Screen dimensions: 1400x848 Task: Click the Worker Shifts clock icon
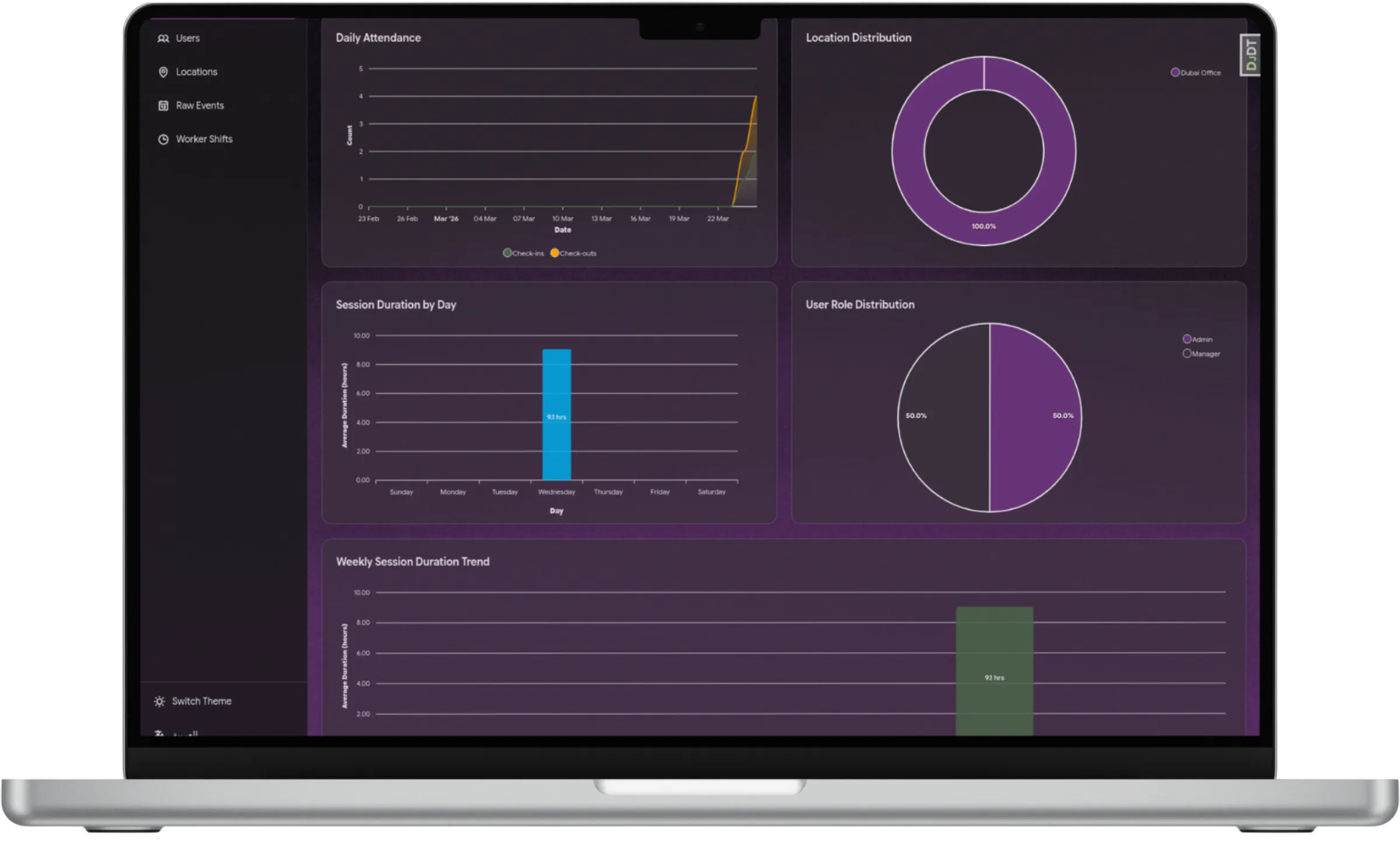(163, 139)
